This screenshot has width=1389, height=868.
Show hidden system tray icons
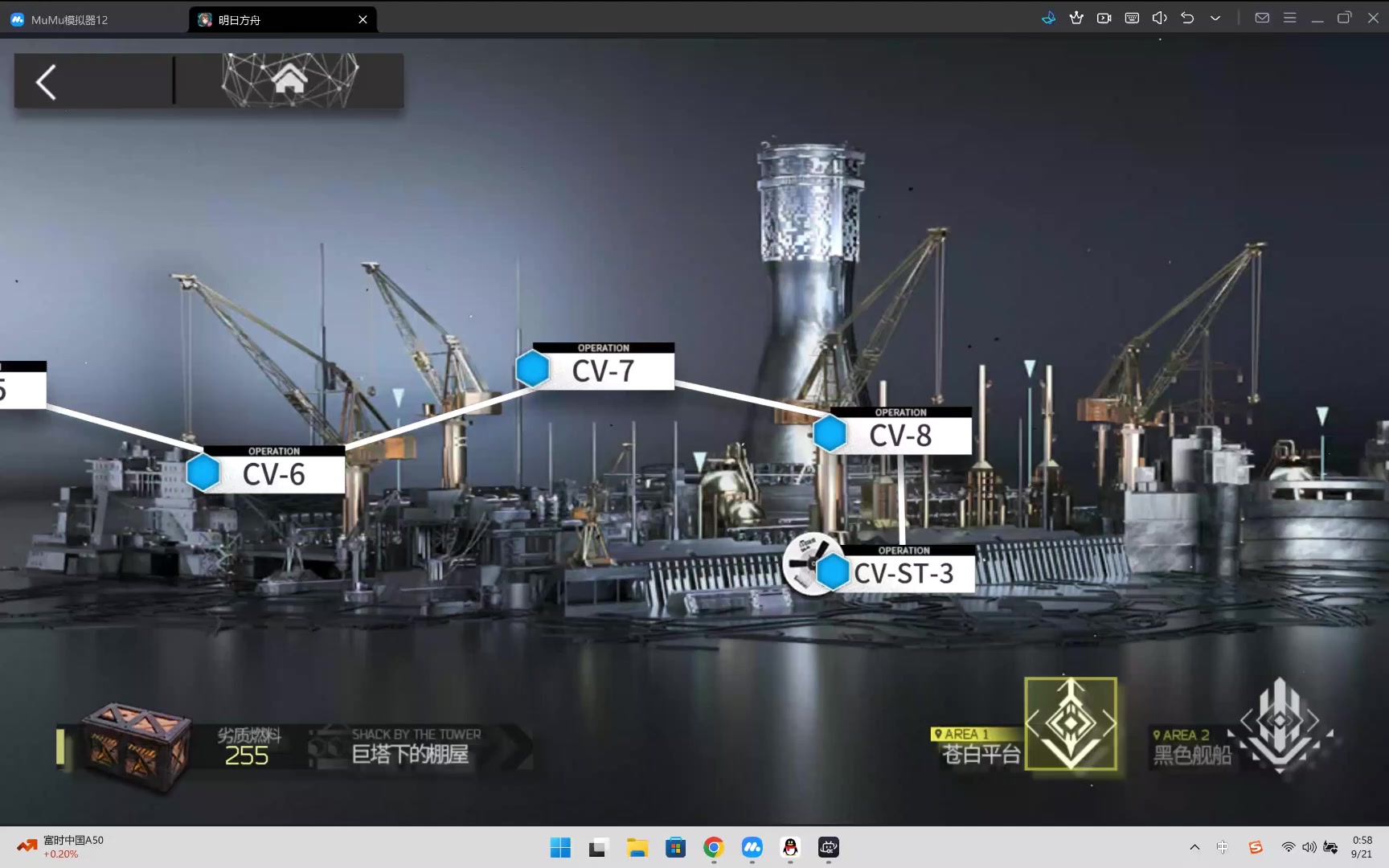click(1194, 847)
